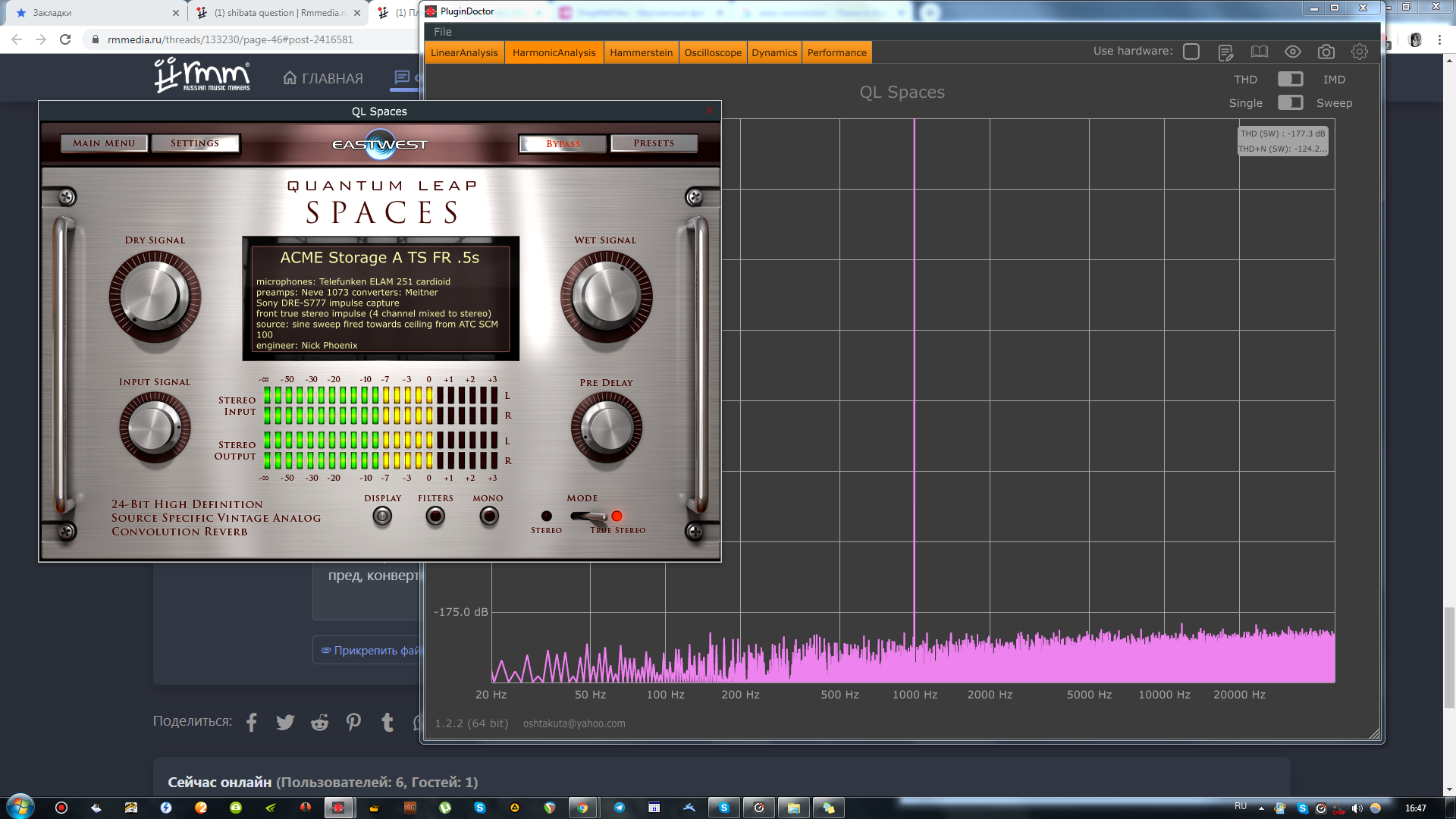The image size is (1456, 819).
Task: Switch to the HarmonicAnalysis tab
Action: pos(554,52)
